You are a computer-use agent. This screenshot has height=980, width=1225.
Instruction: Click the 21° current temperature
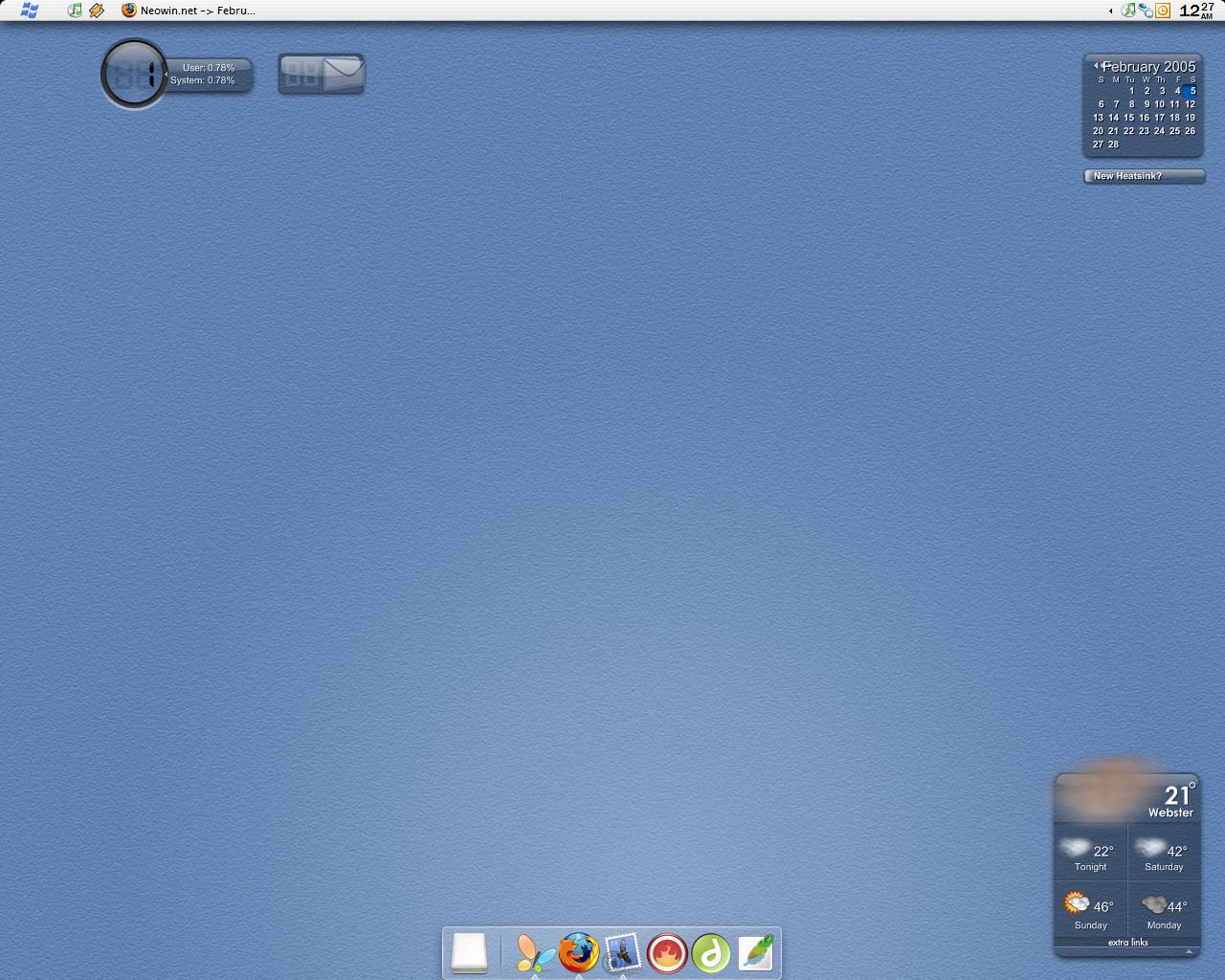(1179, 794)
